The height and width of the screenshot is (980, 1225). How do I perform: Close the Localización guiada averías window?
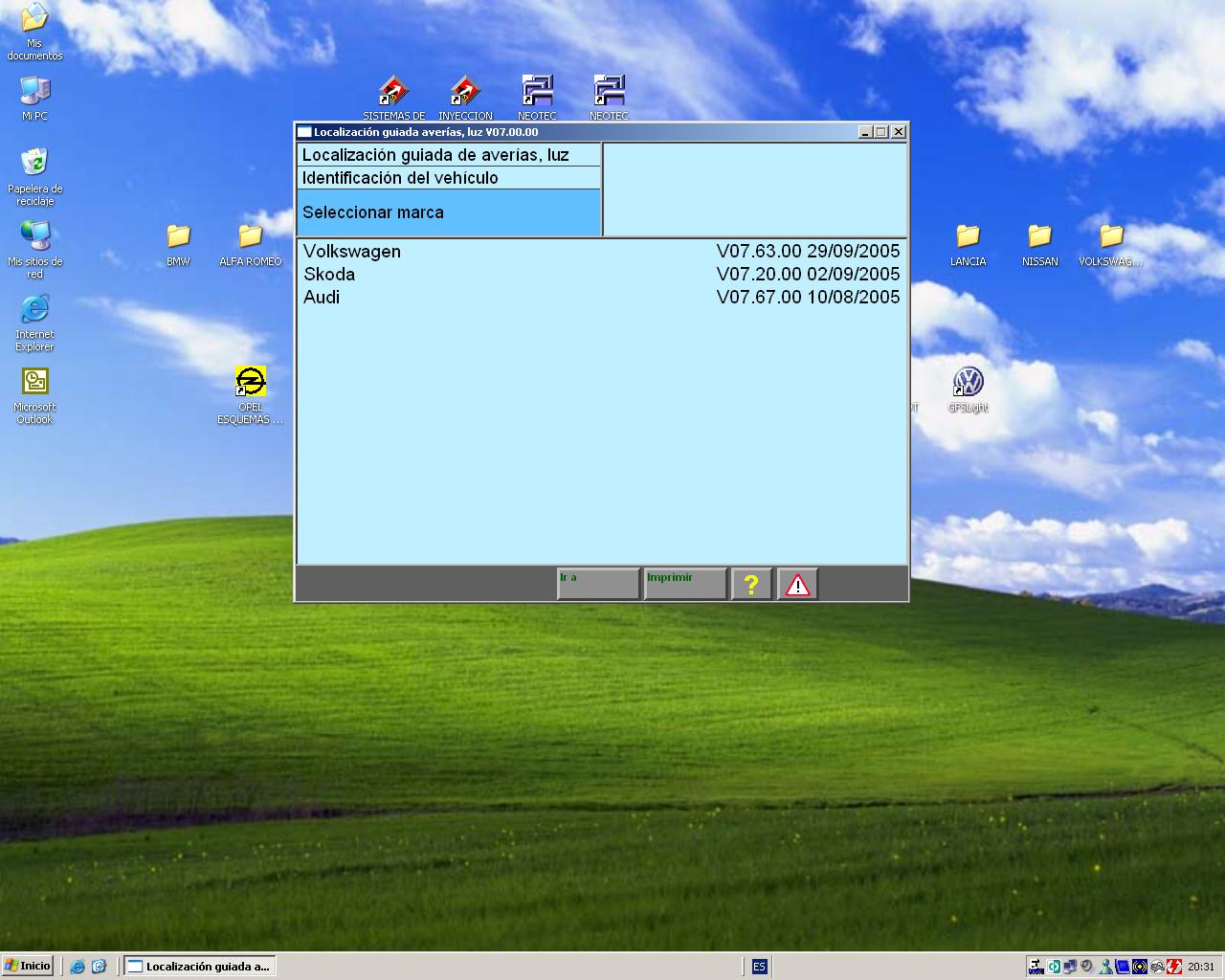[x=898, y=132]
